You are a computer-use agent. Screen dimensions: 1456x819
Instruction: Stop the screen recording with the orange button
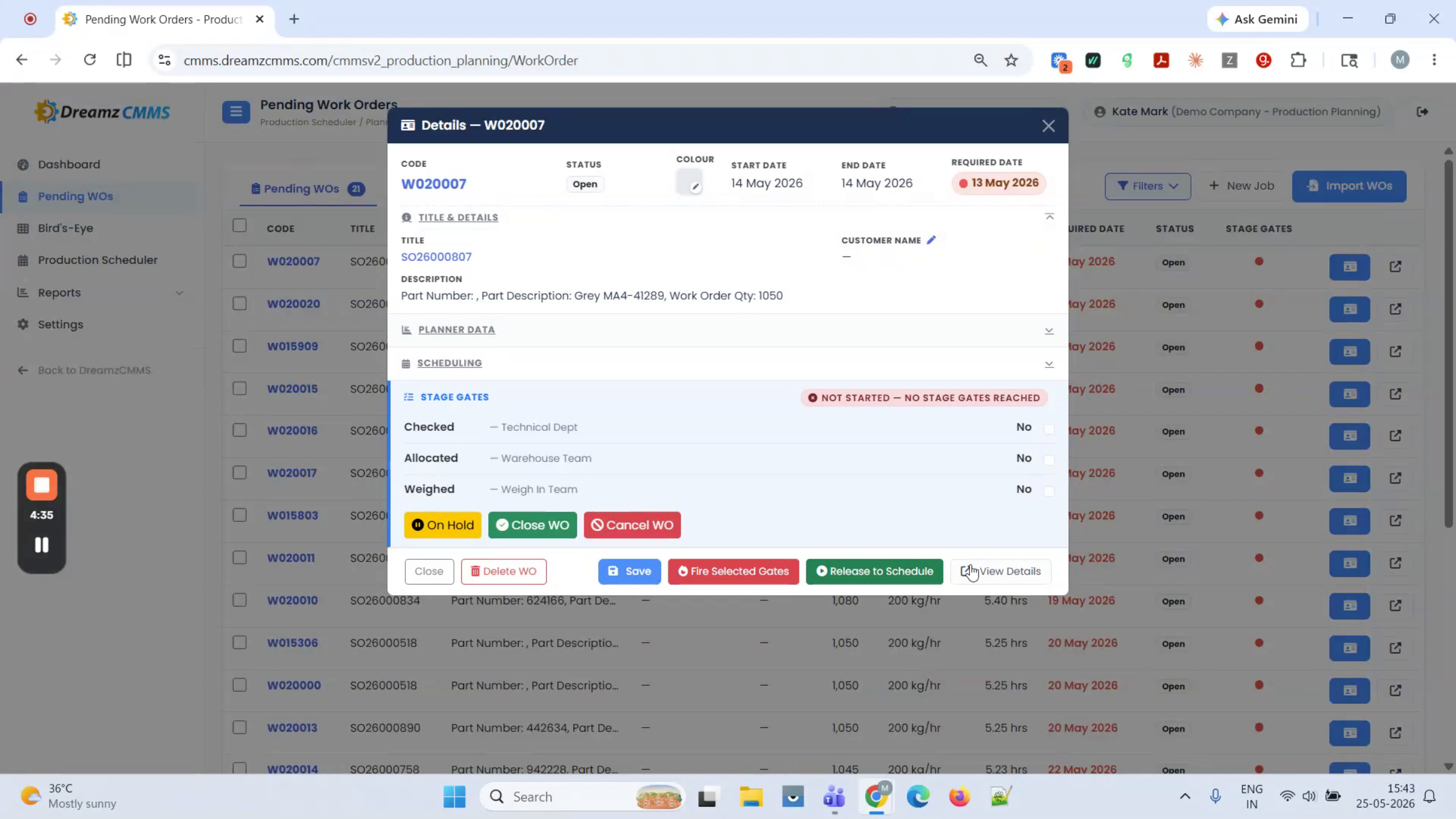(x=41, y=485)
